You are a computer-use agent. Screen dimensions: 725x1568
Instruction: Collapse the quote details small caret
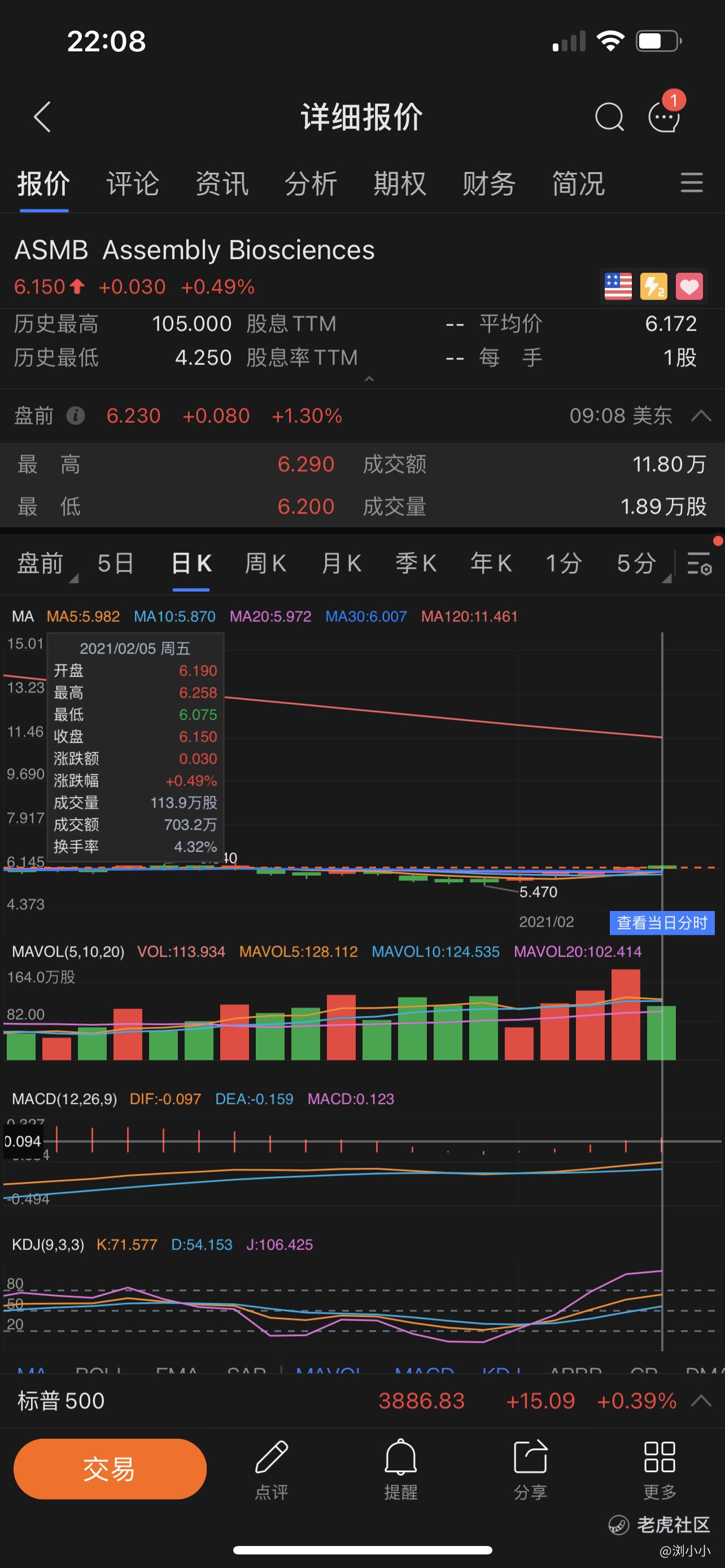[368, 379]
